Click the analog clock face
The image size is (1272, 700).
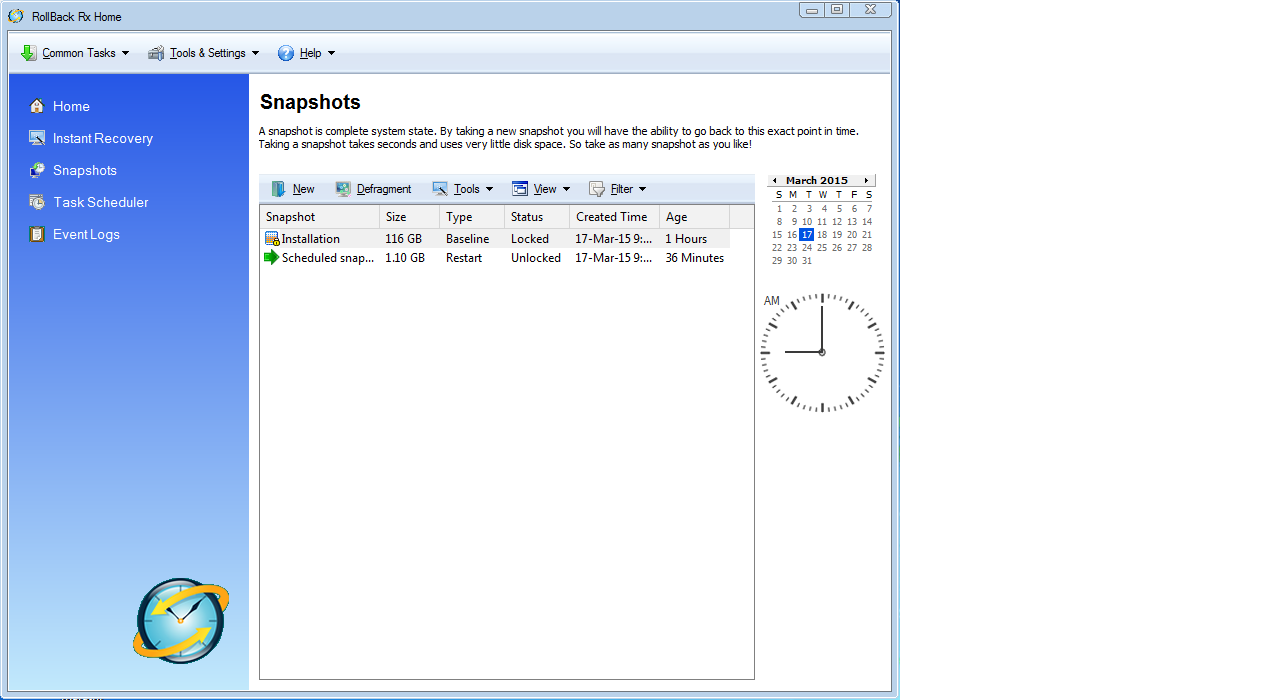pos(822,352)
